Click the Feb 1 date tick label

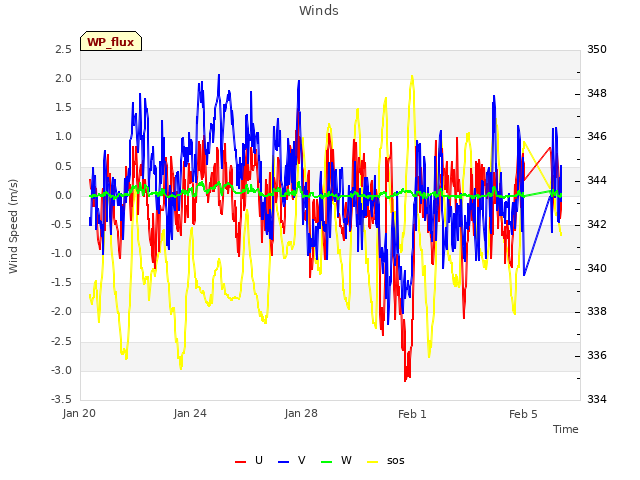pyautogui.click(x=412, y=414)
